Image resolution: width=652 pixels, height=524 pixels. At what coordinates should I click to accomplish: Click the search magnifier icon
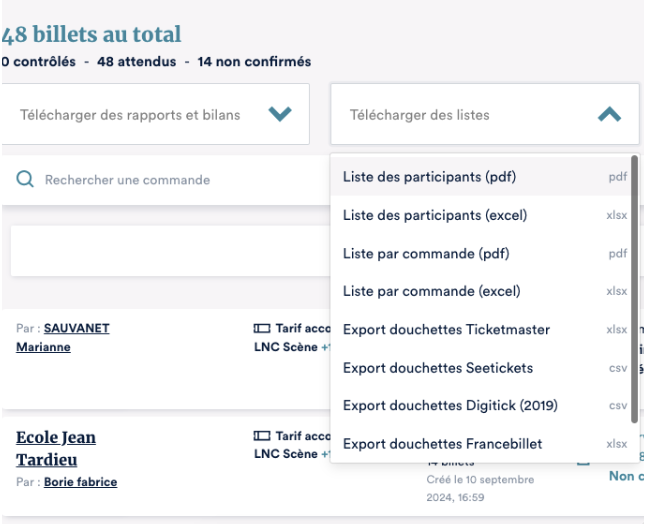tap(24, 180)
